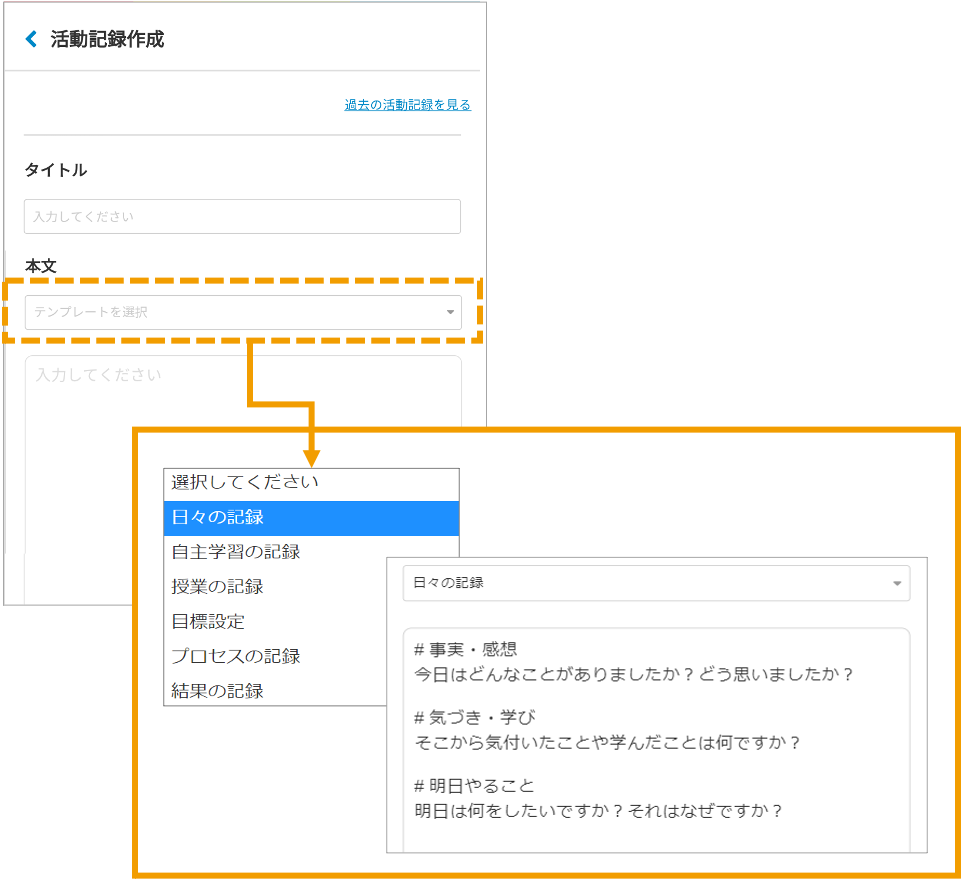The height and width of the screenshot is (879, 962).
Task: Click the 今日はどんなことがありましたか question line
Action: (x=634, y=675)
